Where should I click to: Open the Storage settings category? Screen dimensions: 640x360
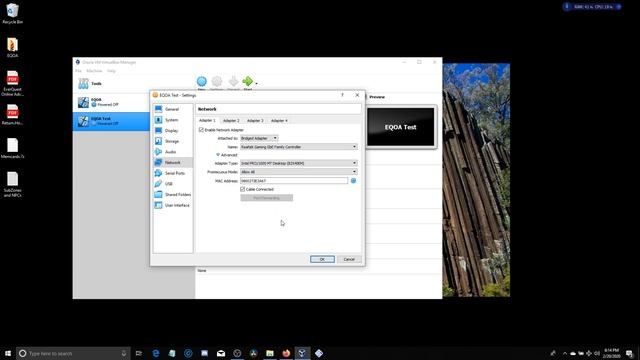point(172,141)
